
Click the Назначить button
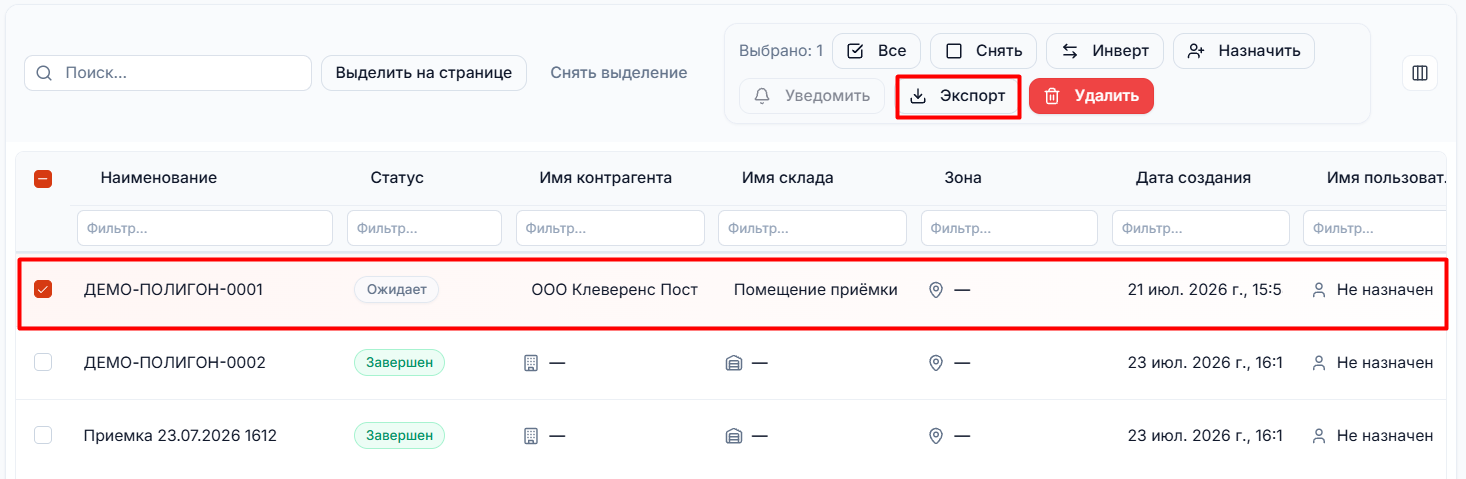[x=1244, y=51]
